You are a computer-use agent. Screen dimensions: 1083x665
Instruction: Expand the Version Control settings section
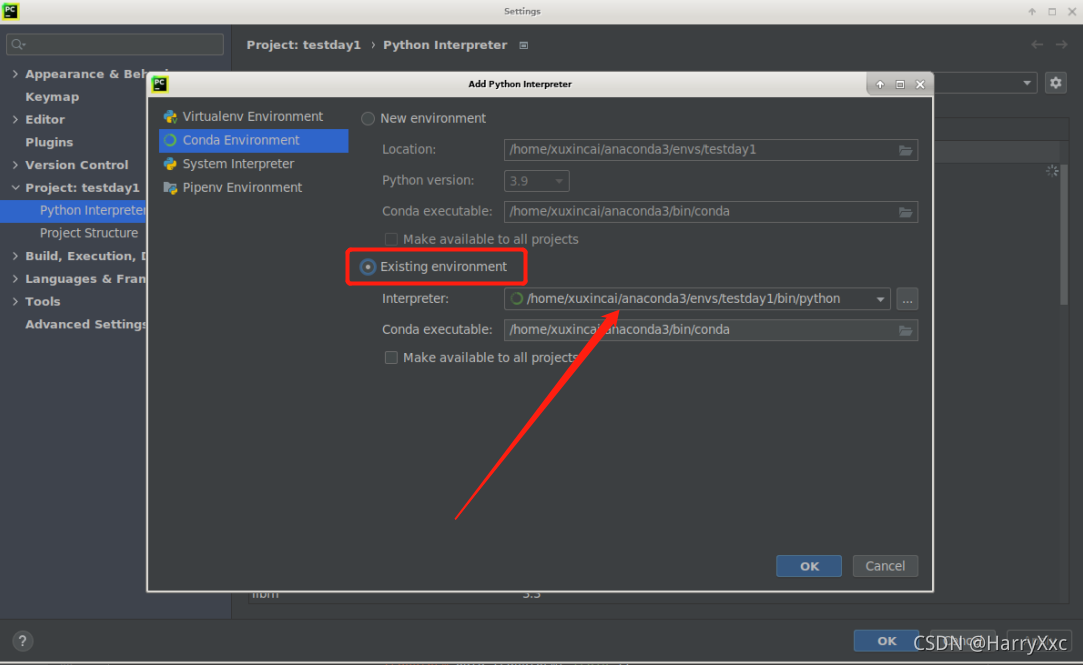tap(15, 165)
